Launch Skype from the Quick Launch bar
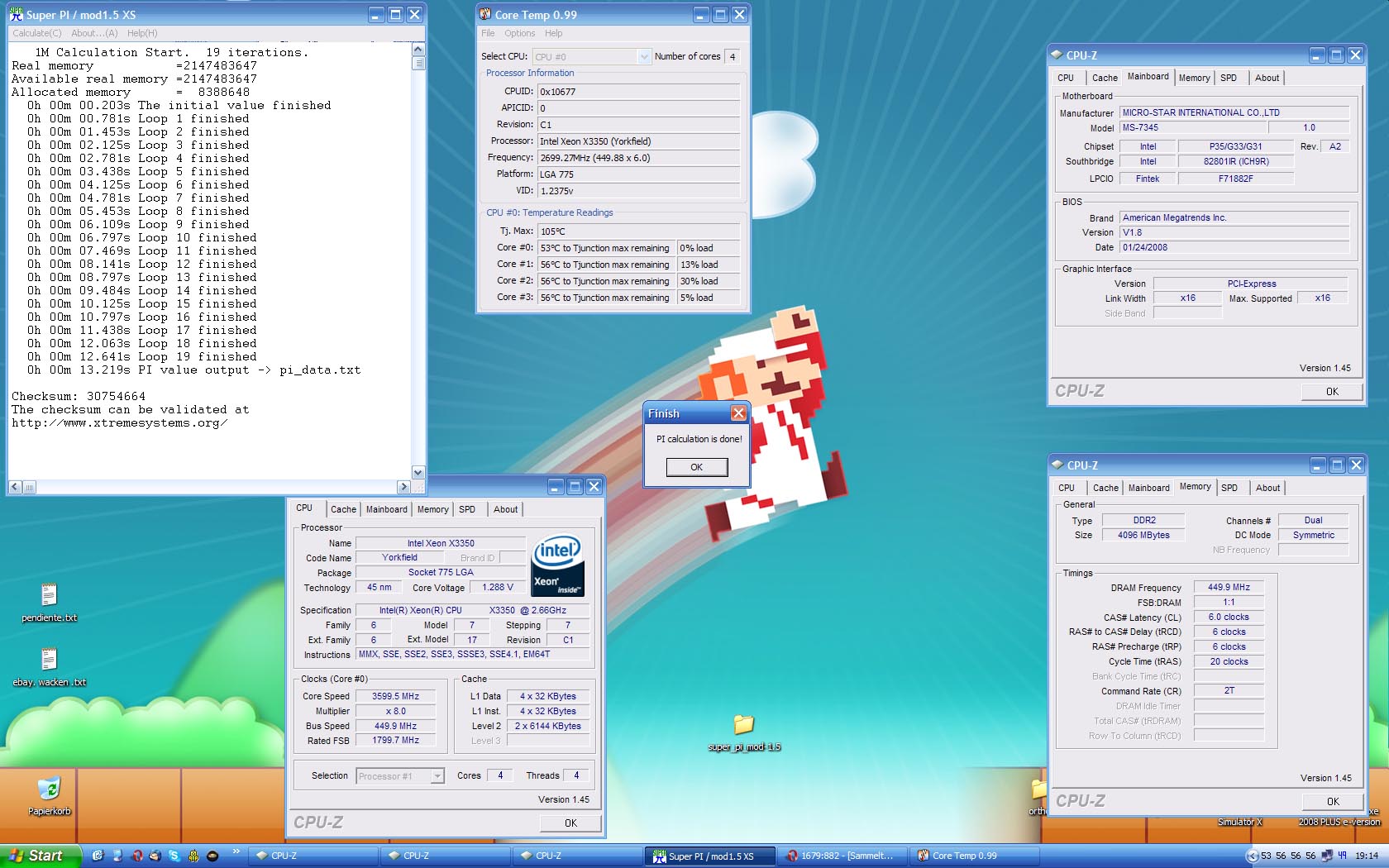This screenshot has height=868, width=1389. point(174,856)
